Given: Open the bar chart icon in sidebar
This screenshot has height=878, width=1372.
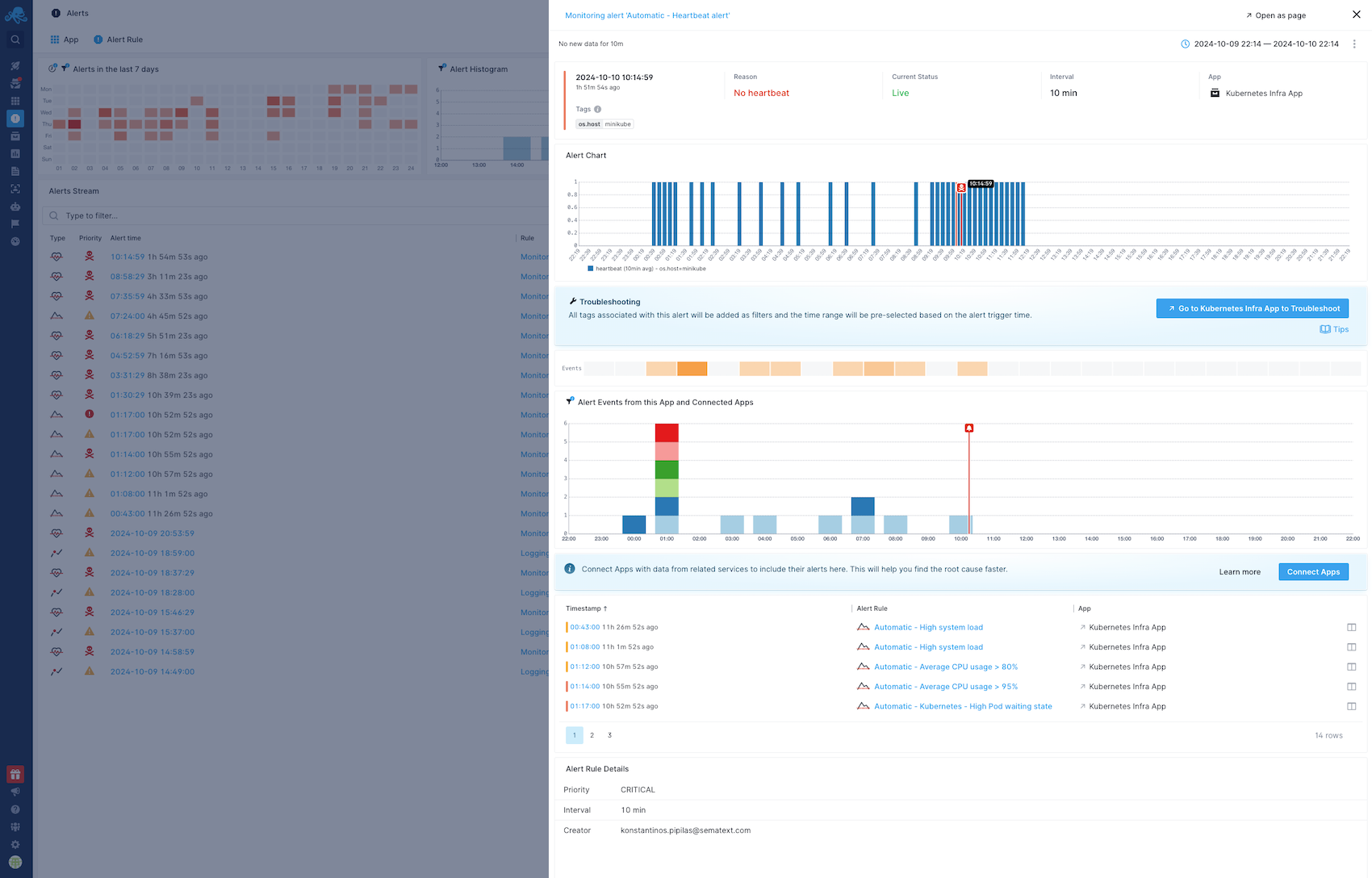Looking at the screenshot, I should [x=15, y=153].
